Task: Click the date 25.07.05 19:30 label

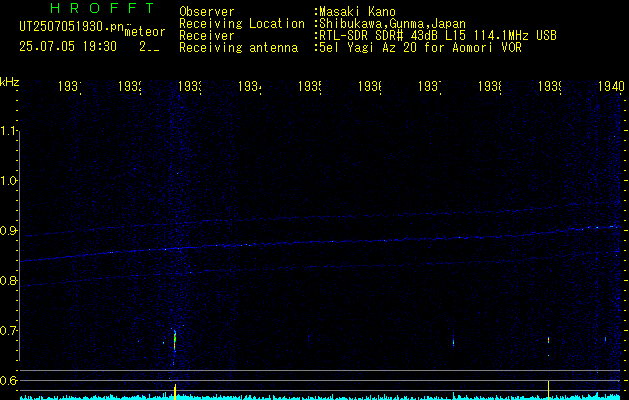Action: [x=68, y=47]
